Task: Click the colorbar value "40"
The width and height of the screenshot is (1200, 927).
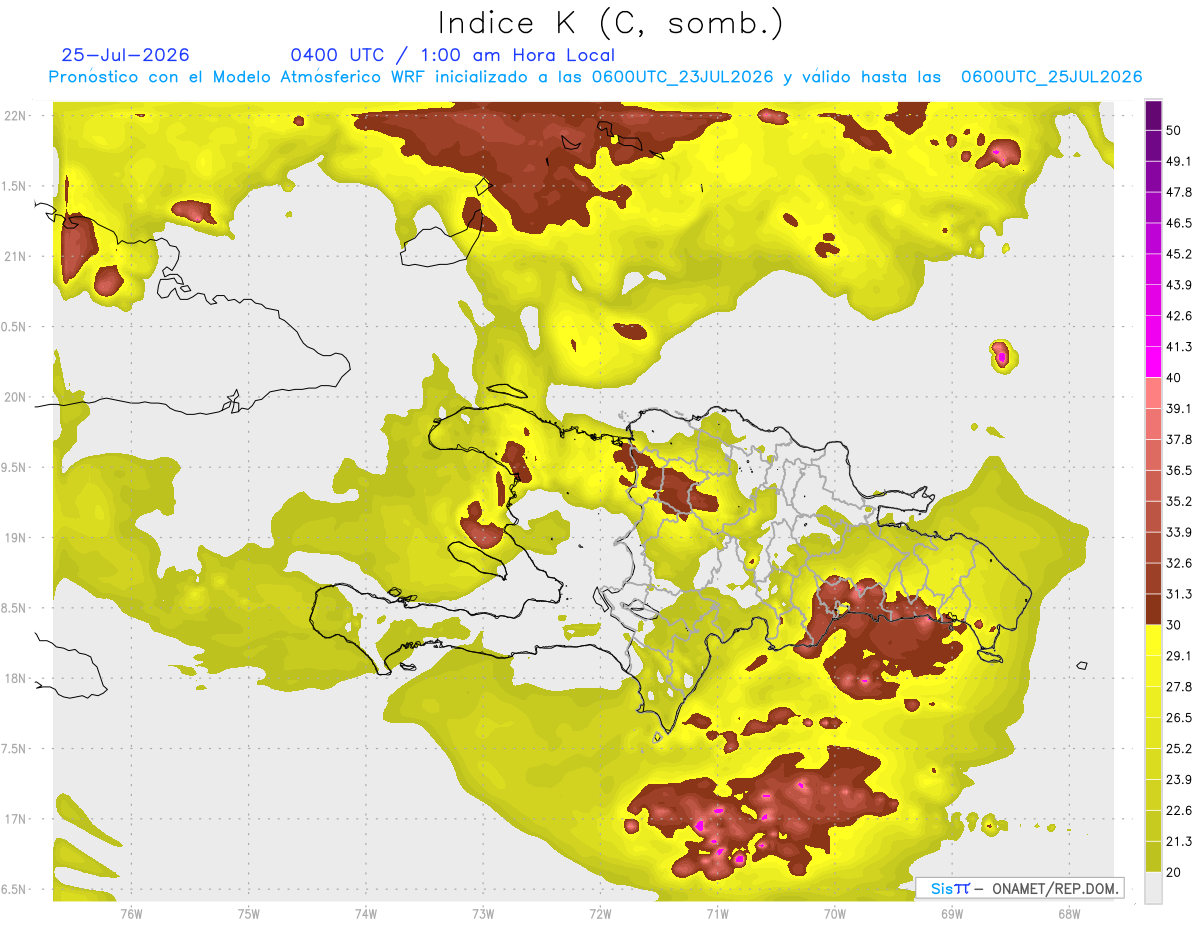Action: point(1175,377)
